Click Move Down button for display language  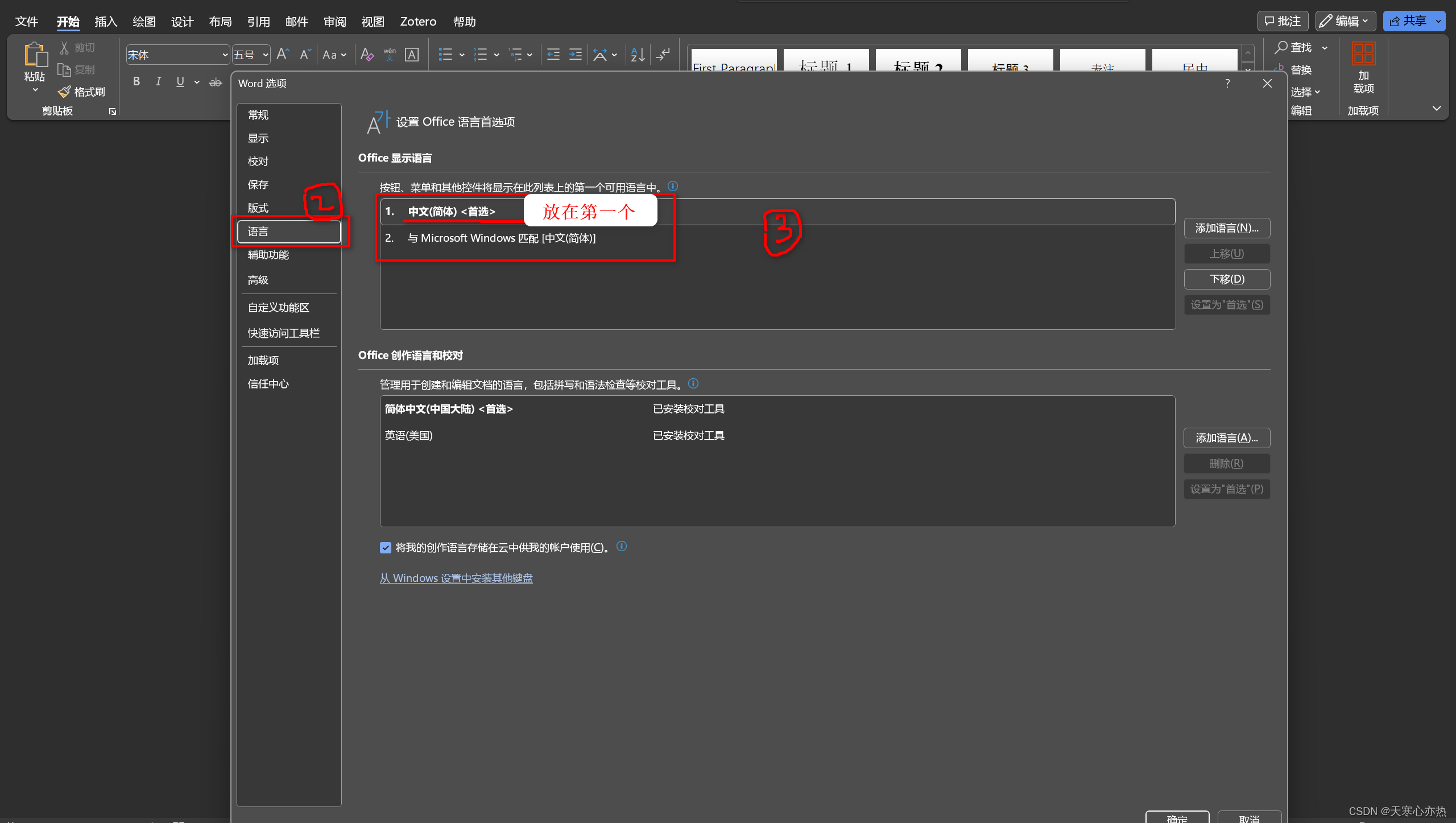point(1227,279)
